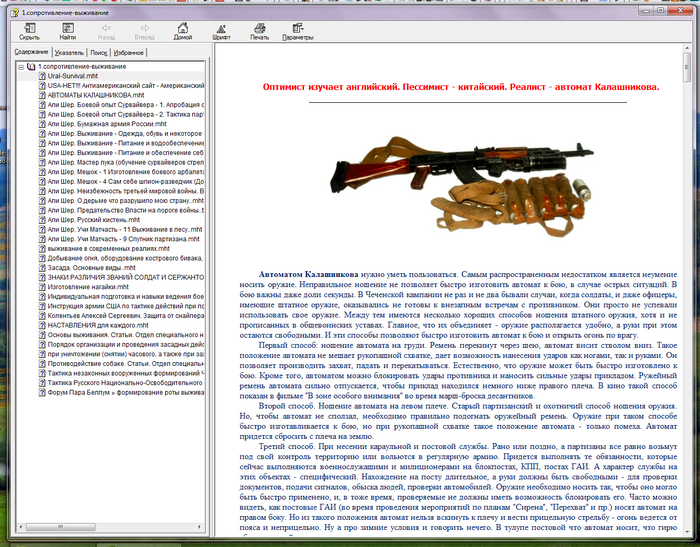Select Засада. Основные виды topic
The image size is (700, 547).
click(x=89, y=265)
